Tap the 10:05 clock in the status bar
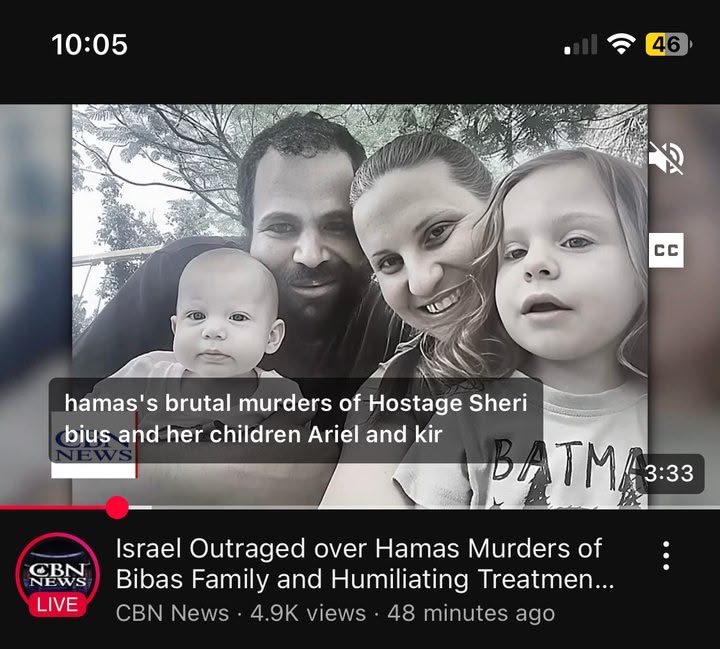 click(90, 45)
